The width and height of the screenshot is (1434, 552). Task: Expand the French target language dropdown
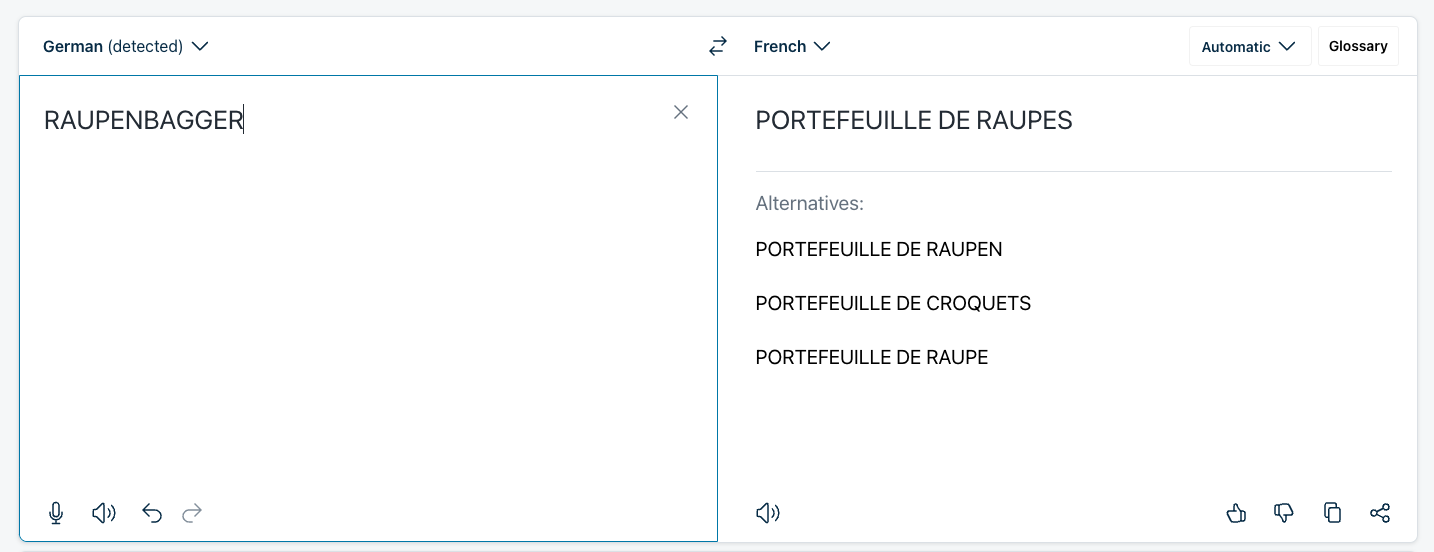(x=792, y=46)
